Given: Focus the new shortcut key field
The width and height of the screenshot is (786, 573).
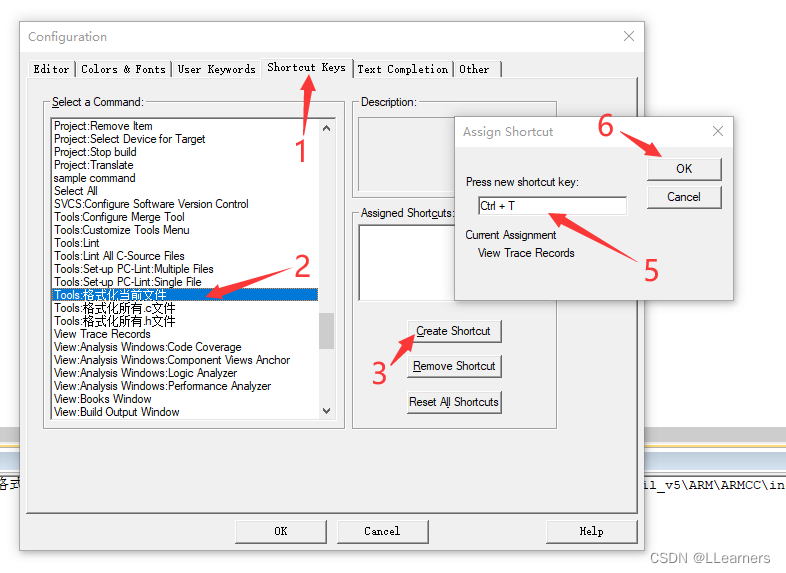Looking at the screenshot, I should click(x=551, y=206).
